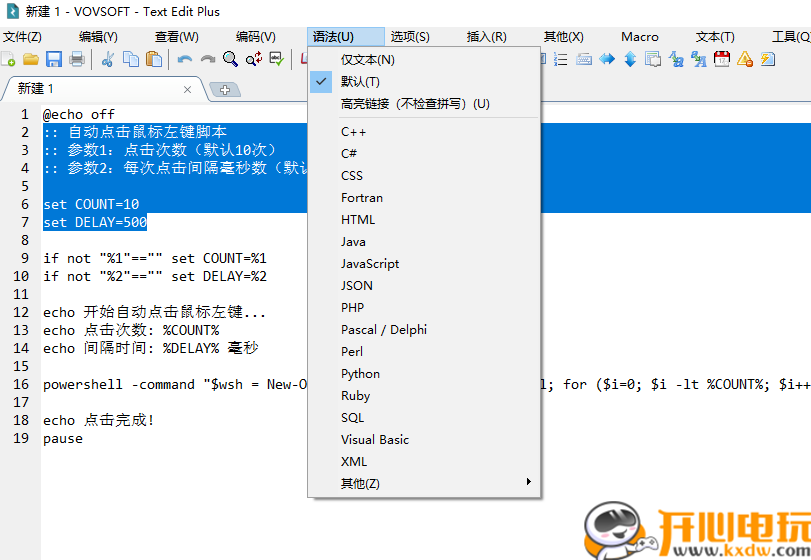Add a new tab with the plus button

click(224, 89)
